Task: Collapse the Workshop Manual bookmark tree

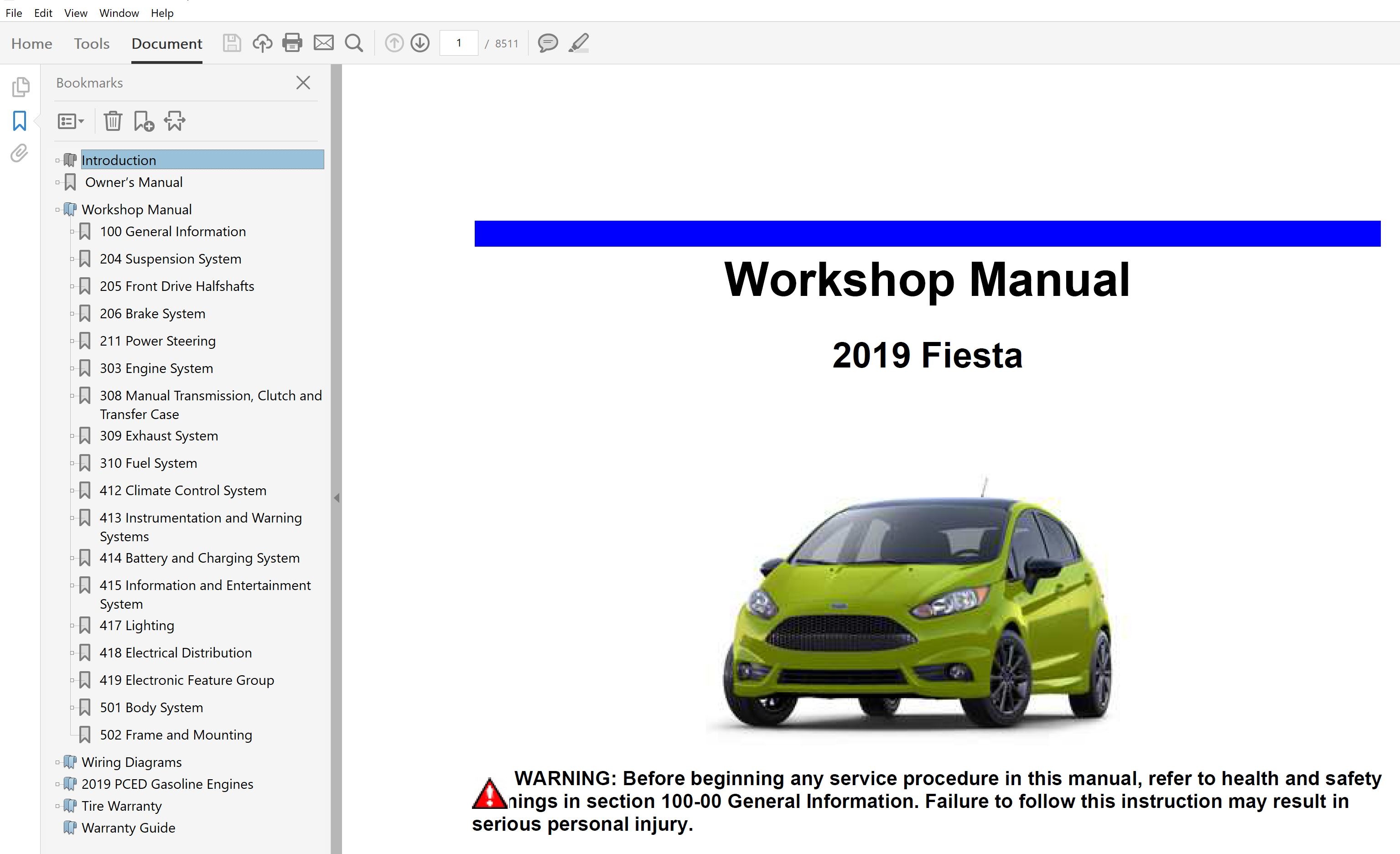Action: (x=57, y=210)
